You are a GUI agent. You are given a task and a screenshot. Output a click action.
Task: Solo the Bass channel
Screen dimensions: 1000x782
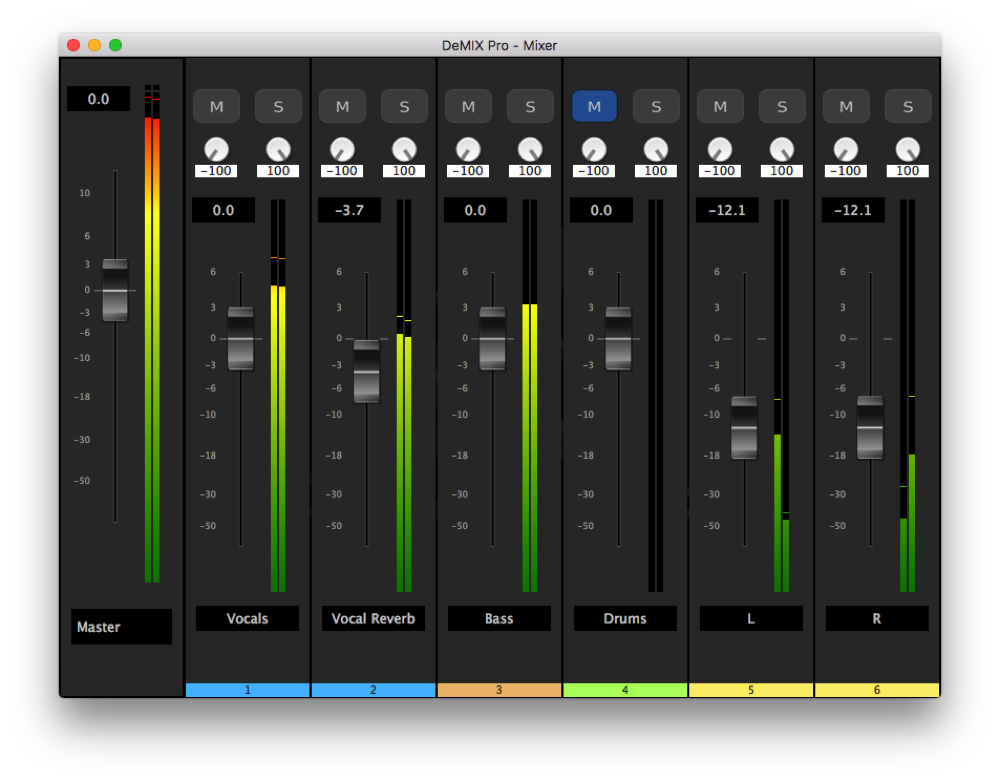pyautogui.click(x=530, y=107)
